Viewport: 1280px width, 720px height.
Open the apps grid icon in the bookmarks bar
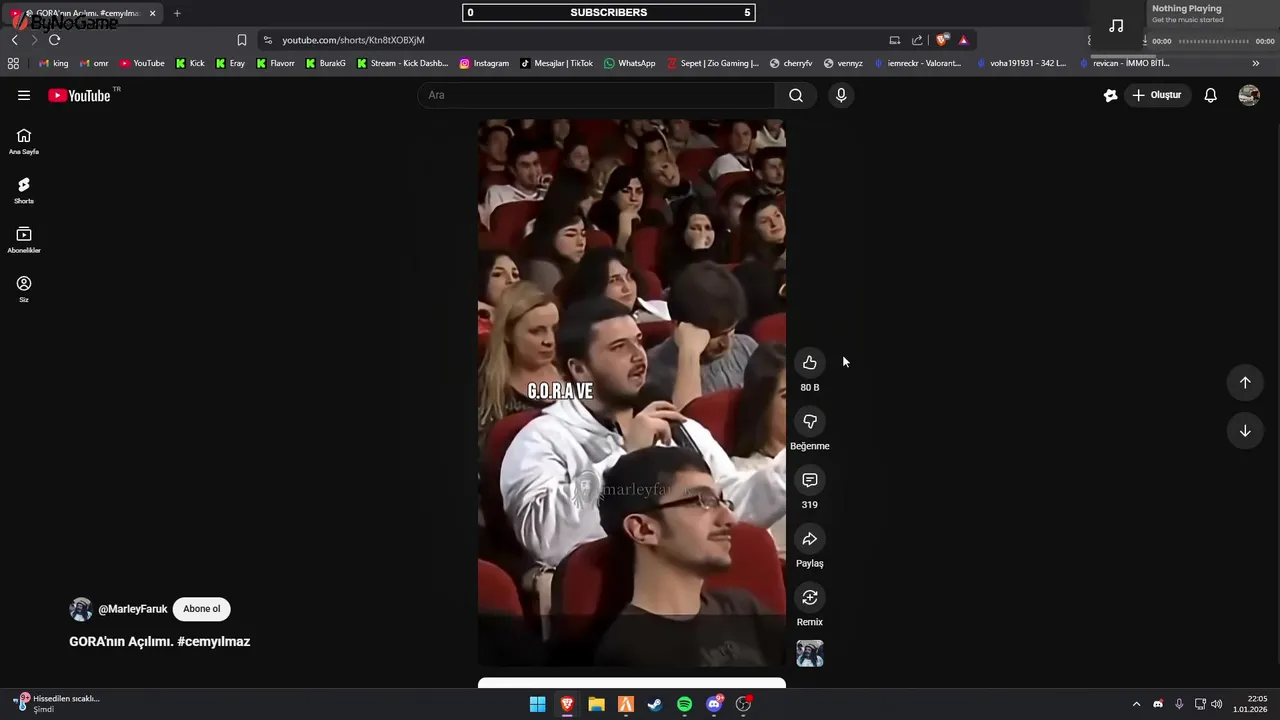(x=13, y=63)
